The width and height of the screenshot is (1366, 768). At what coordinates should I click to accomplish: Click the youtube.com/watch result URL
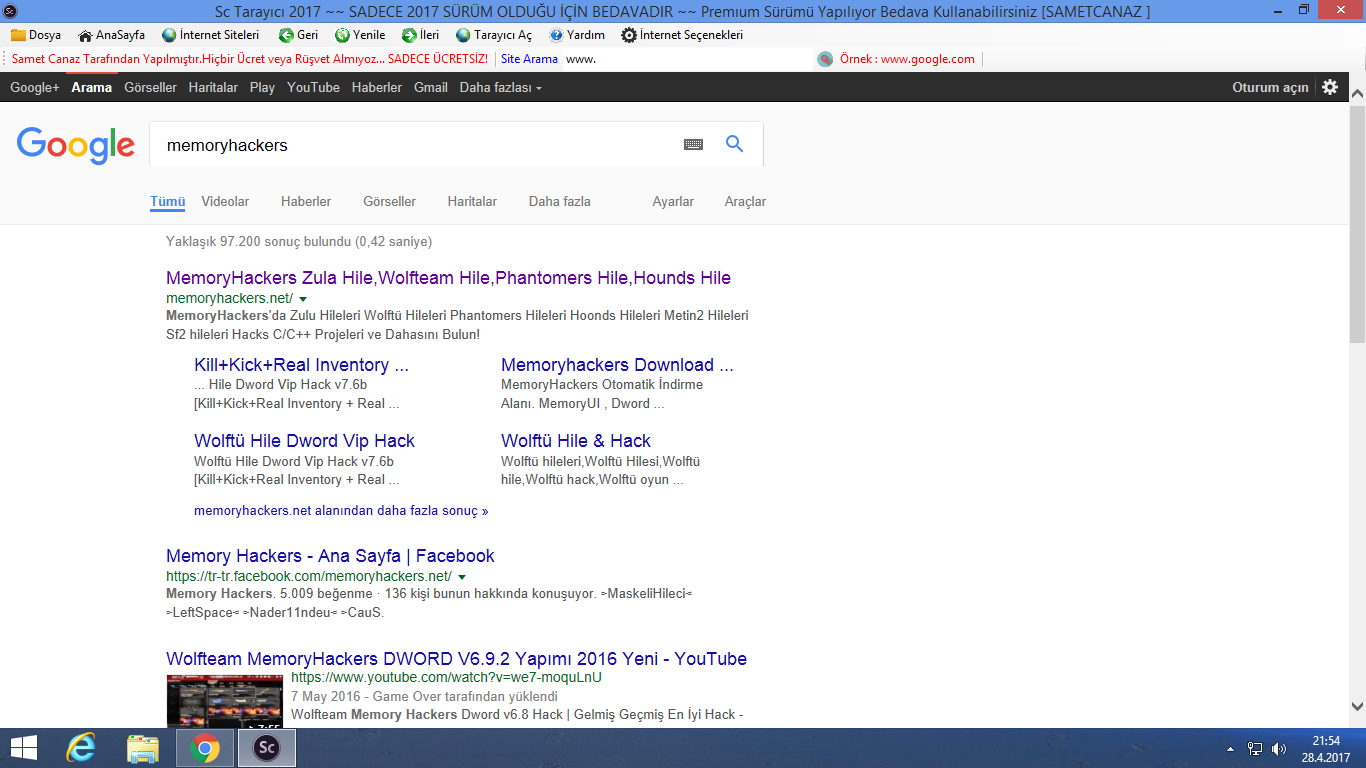coord(446,677)
